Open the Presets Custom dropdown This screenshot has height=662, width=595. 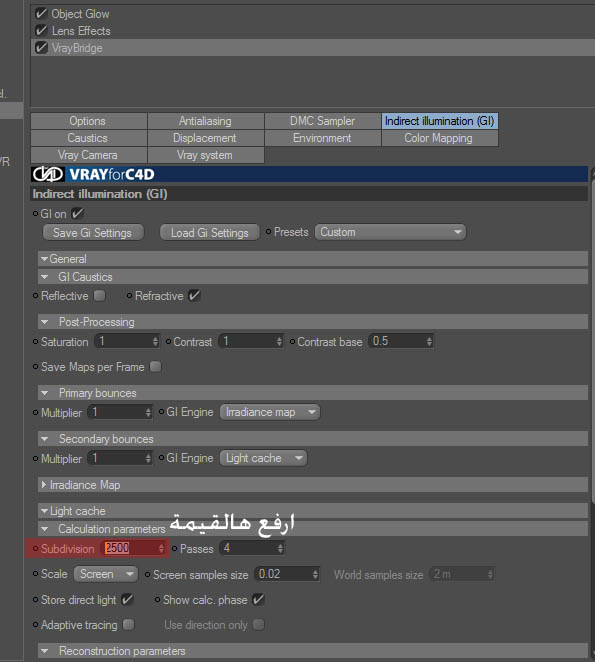pos(390,232)
